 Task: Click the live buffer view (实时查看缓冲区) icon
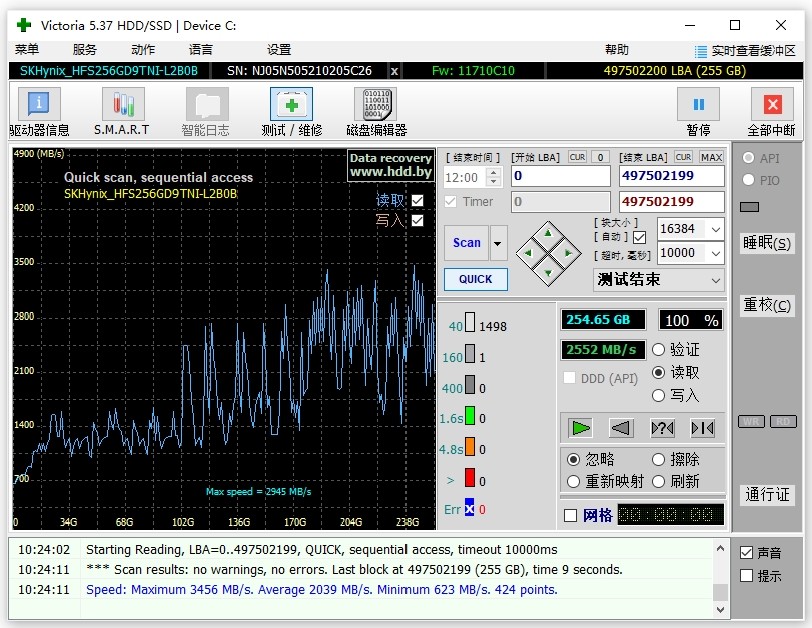(x=701, y=50)
